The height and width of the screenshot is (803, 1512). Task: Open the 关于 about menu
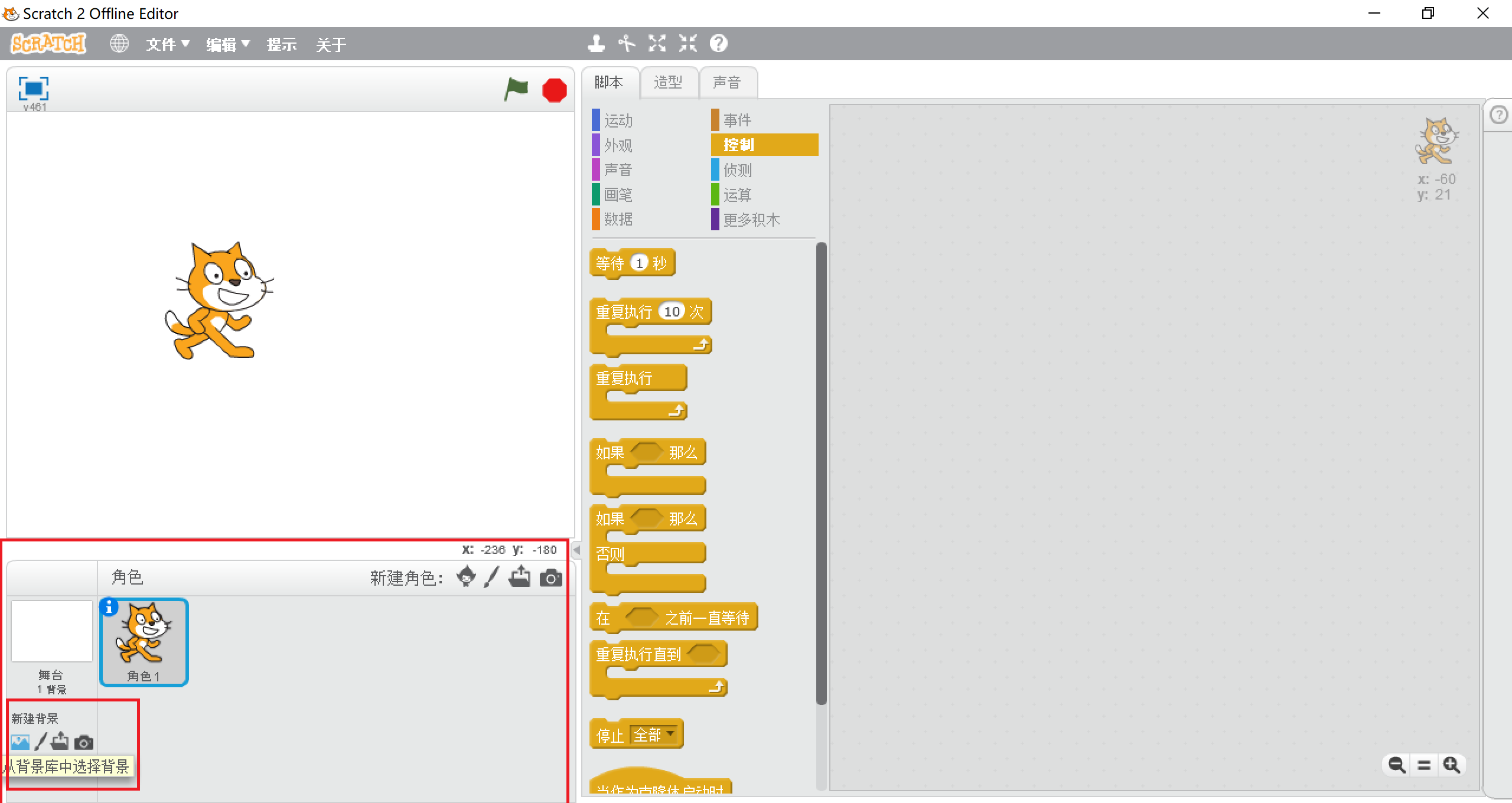click(331, 44)
